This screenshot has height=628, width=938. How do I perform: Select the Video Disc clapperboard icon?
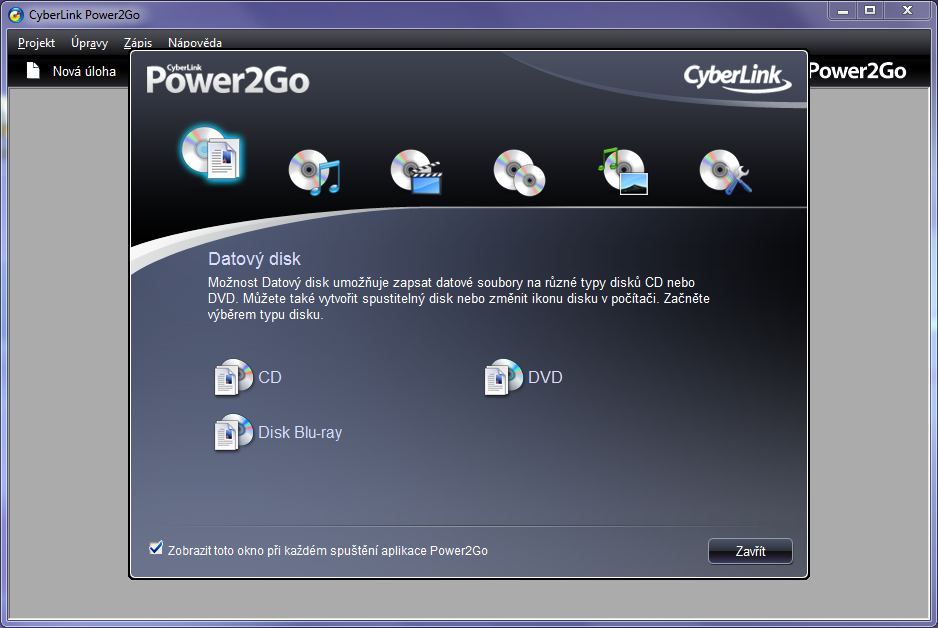tap(416, 172)
